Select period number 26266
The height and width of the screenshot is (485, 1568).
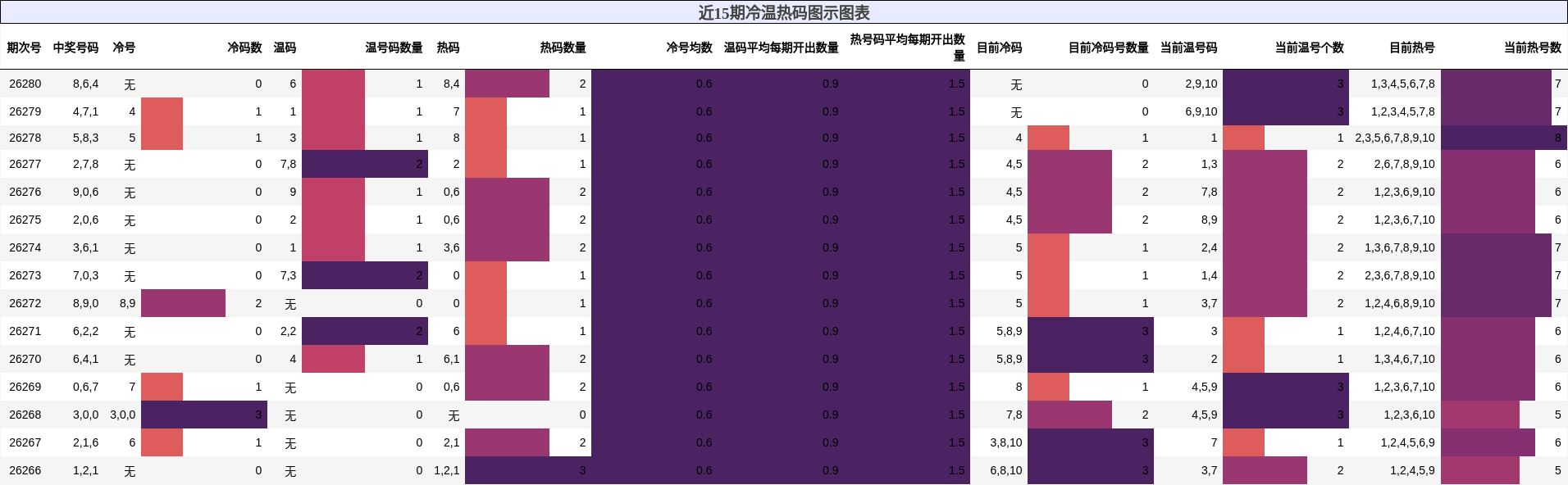pyautogui.click(x=25, y=470)
